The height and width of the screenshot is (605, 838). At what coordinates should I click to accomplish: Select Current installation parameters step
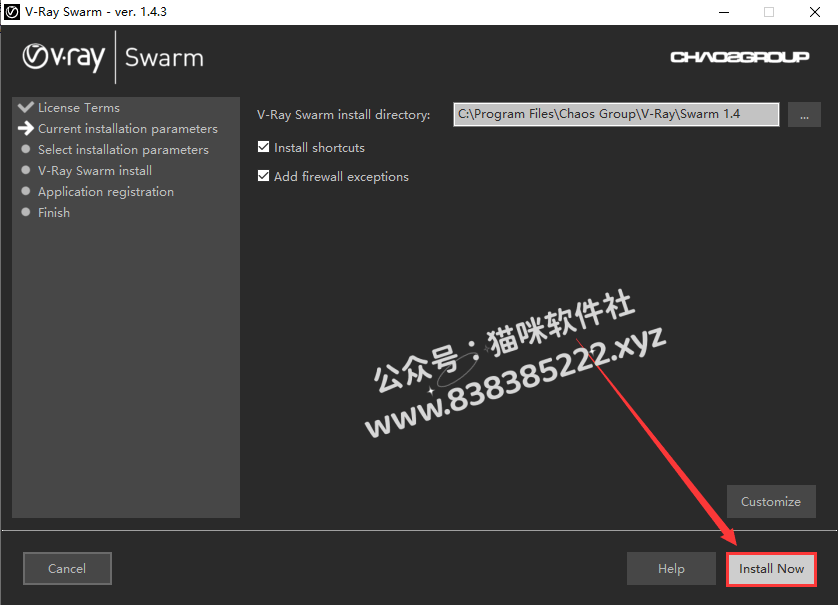[x=128, y=129]
